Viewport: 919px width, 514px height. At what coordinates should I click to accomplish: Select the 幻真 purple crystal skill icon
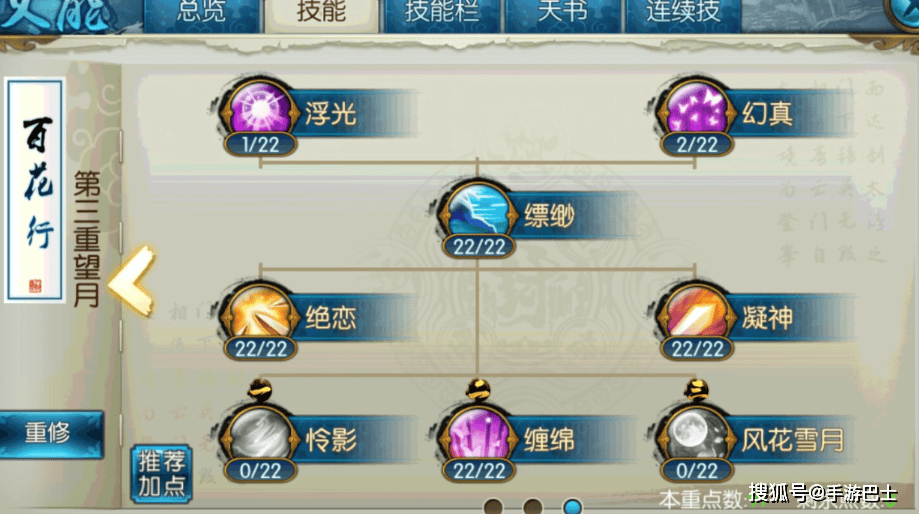click(x=696, y=109)
